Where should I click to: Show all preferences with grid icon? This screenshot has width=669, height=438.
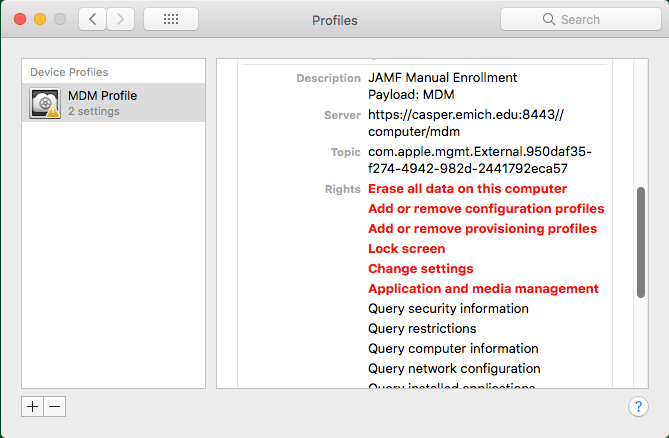point(171,19)
